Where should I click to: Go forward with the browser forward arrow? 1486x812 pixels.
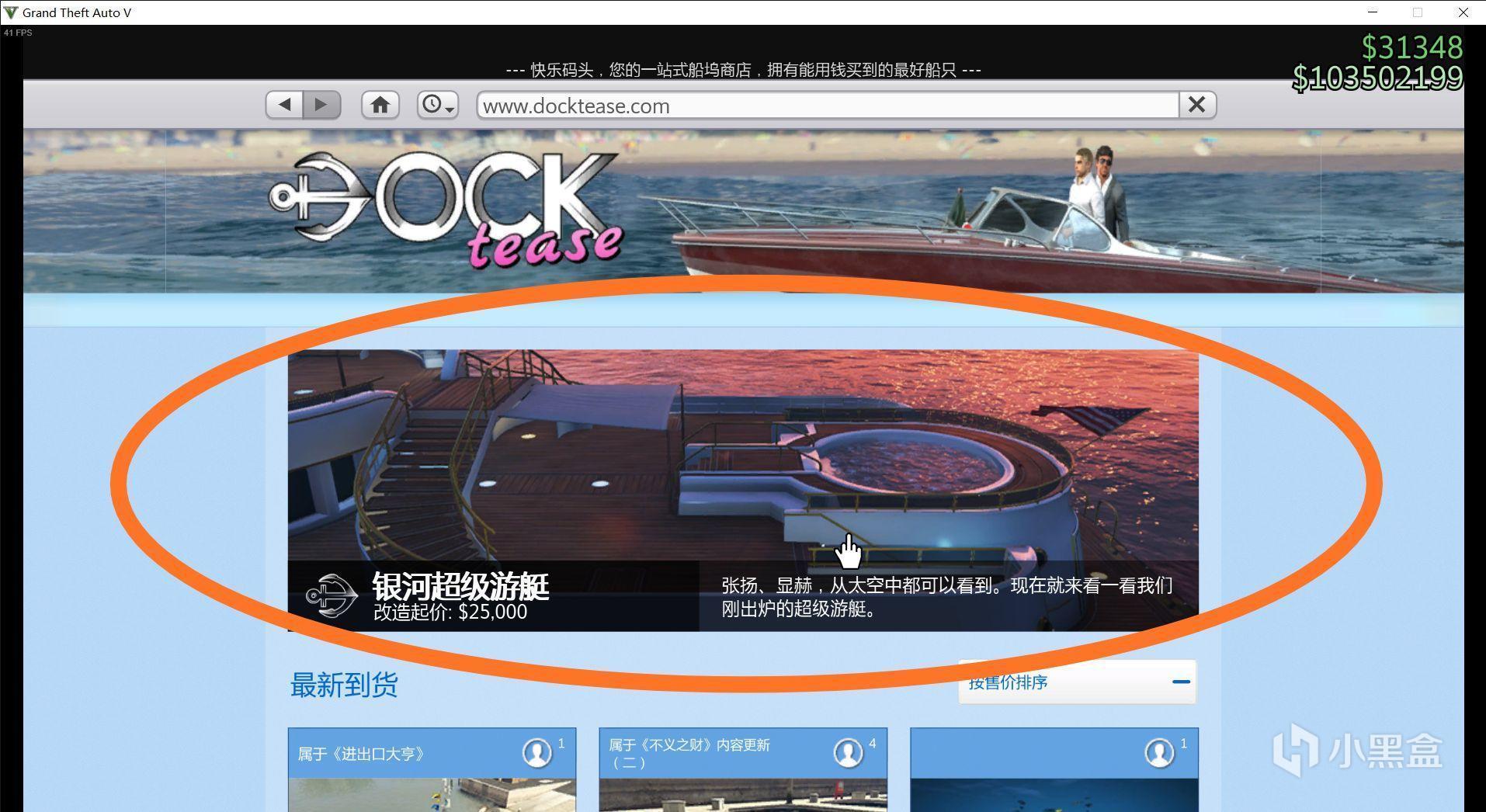pyautogui.click(x=321, y=105)
